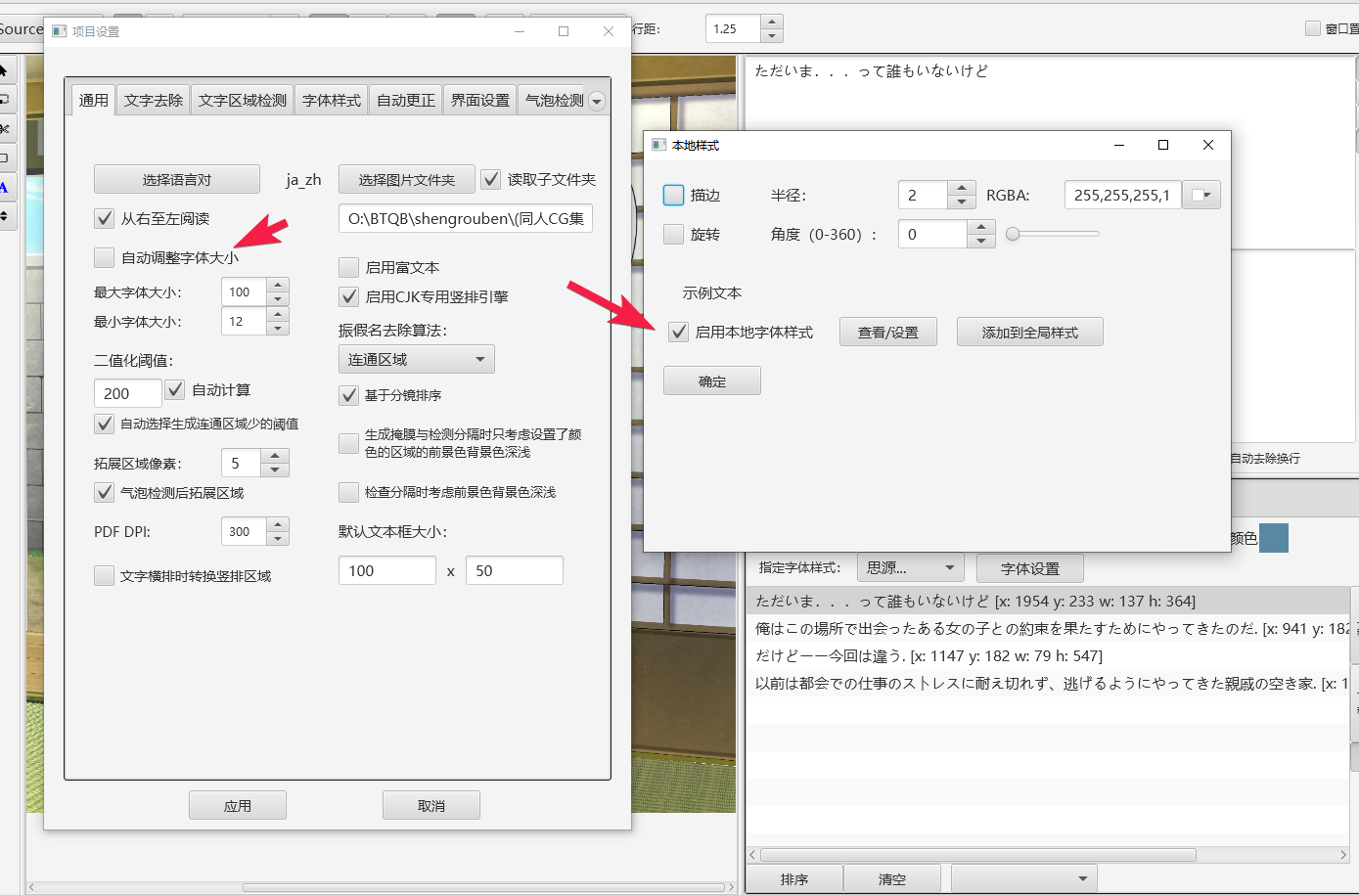
Task: Click the angle rotation slider handle
Action: 1013,234
